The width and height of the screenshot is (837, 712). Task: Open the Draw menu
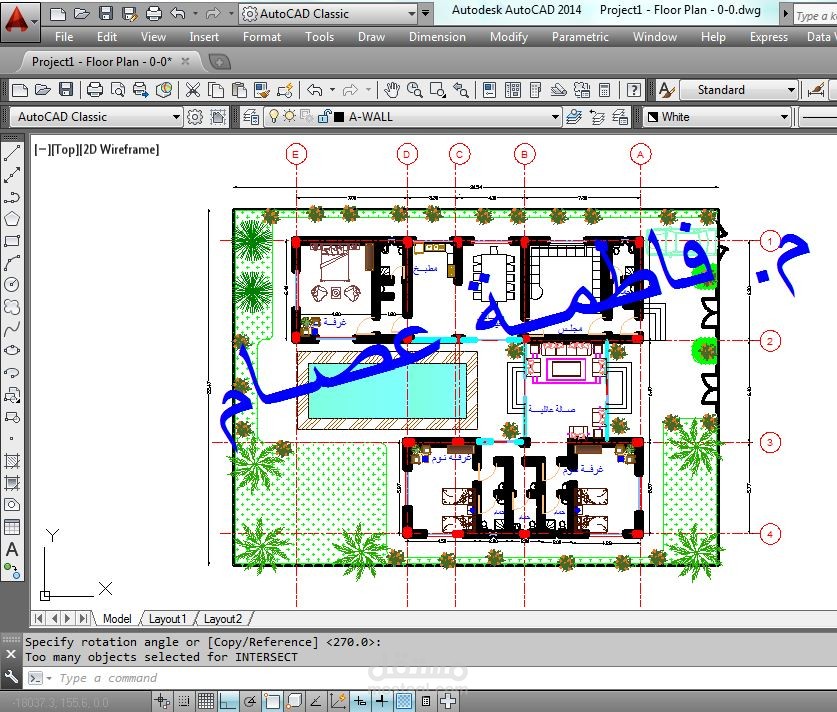[371, 37]
